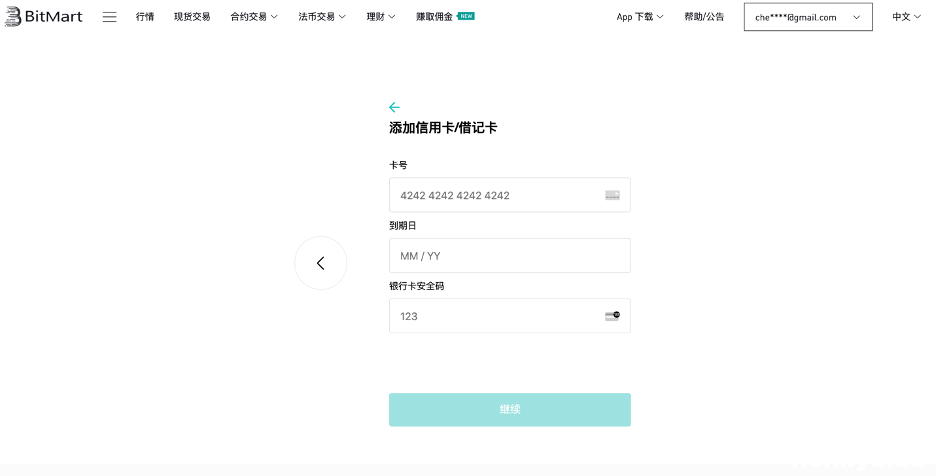This screenshot has width=936, height=476.
Task: Go to the 行情 market page
Action: click(145, 17)
